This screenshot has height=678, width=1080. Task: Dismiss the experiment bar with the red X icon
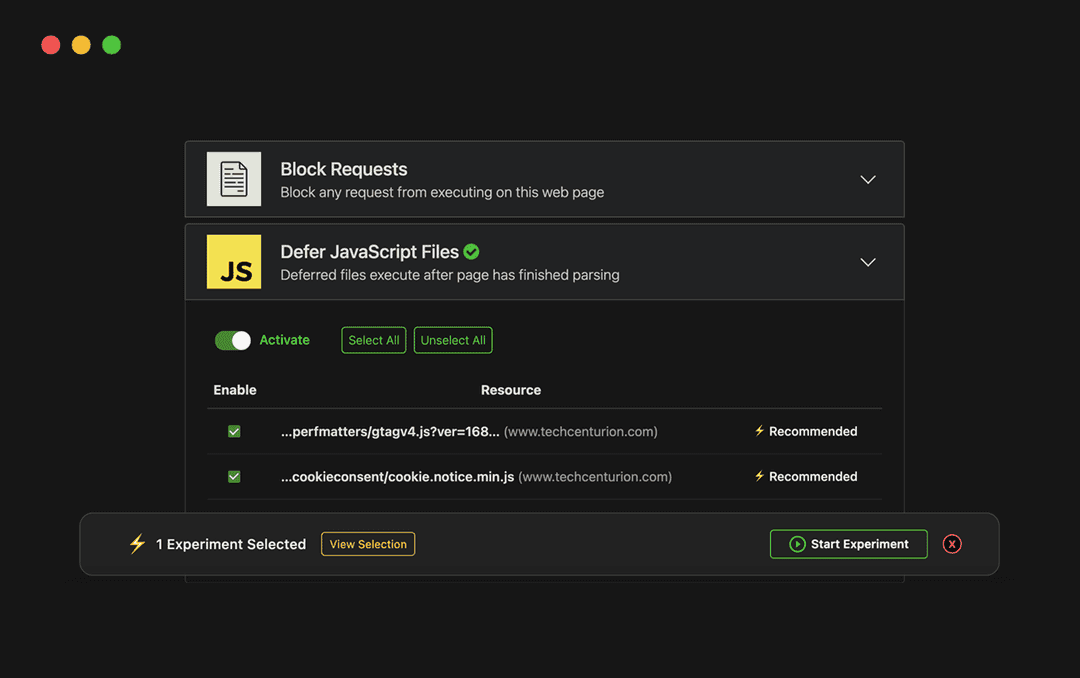pos(951,544)
